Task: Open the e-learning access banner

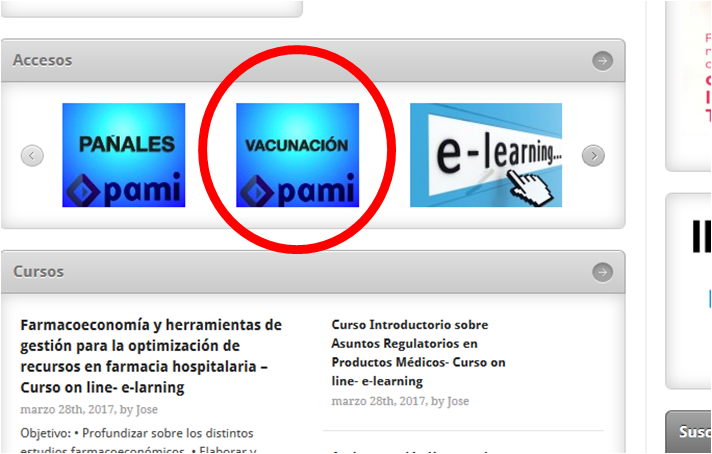Action: 486,155
